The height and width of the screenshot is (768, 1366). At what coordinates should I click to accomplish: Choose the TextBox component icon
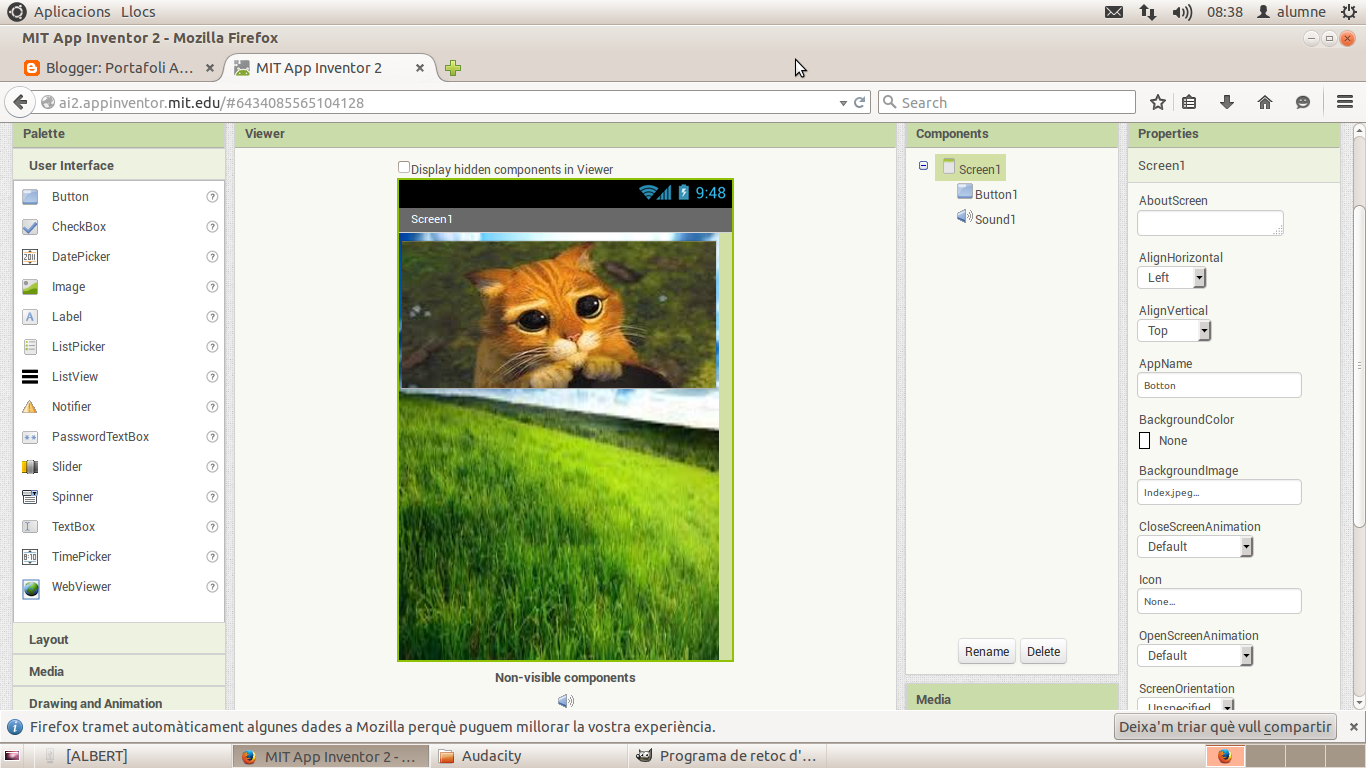[x=30, y=527]
